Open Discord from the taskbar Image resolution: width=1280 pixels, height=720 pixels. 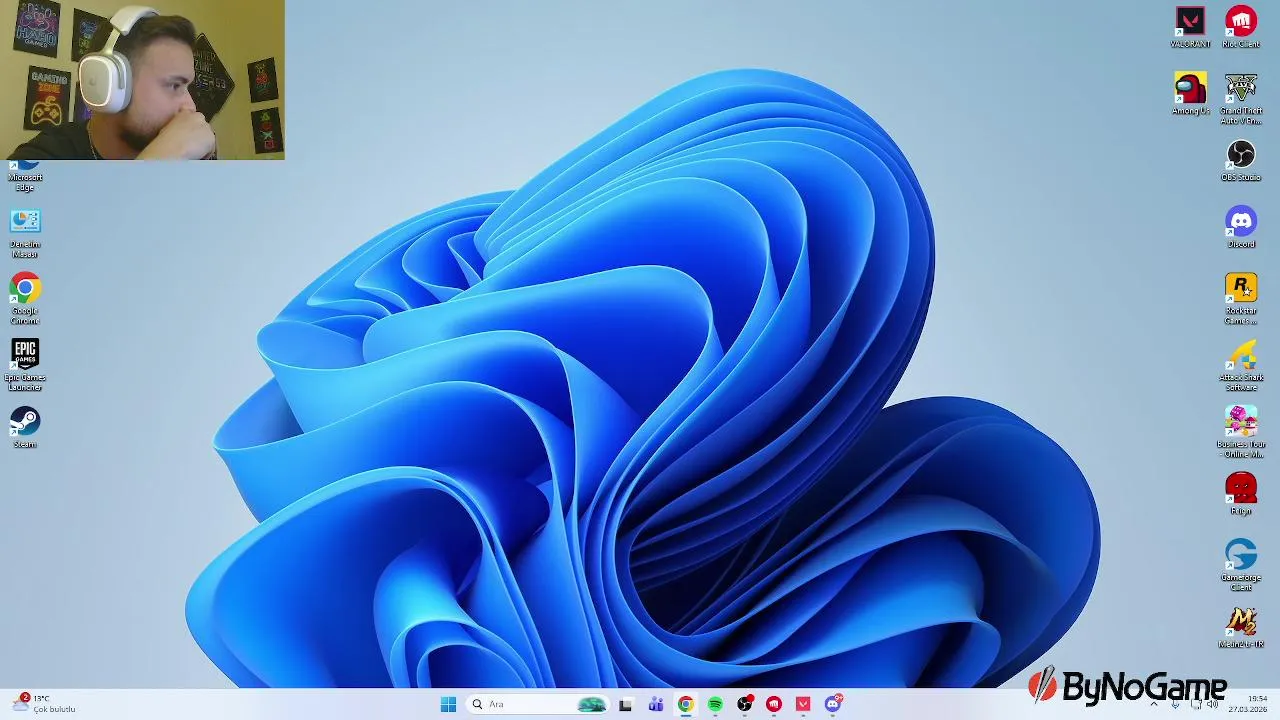(x=833, y=704)
